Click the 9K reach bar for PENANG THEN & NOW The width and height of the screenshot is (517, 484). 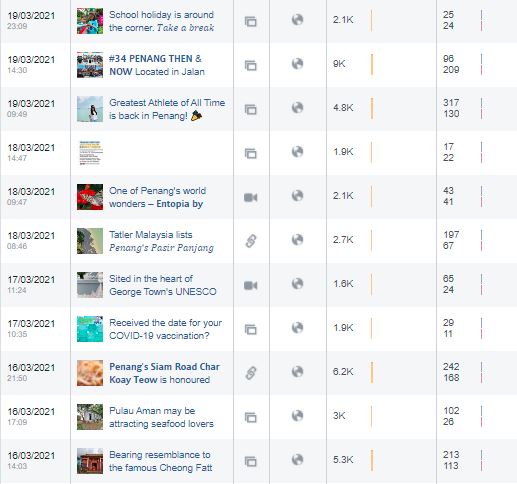coord(372,65)
